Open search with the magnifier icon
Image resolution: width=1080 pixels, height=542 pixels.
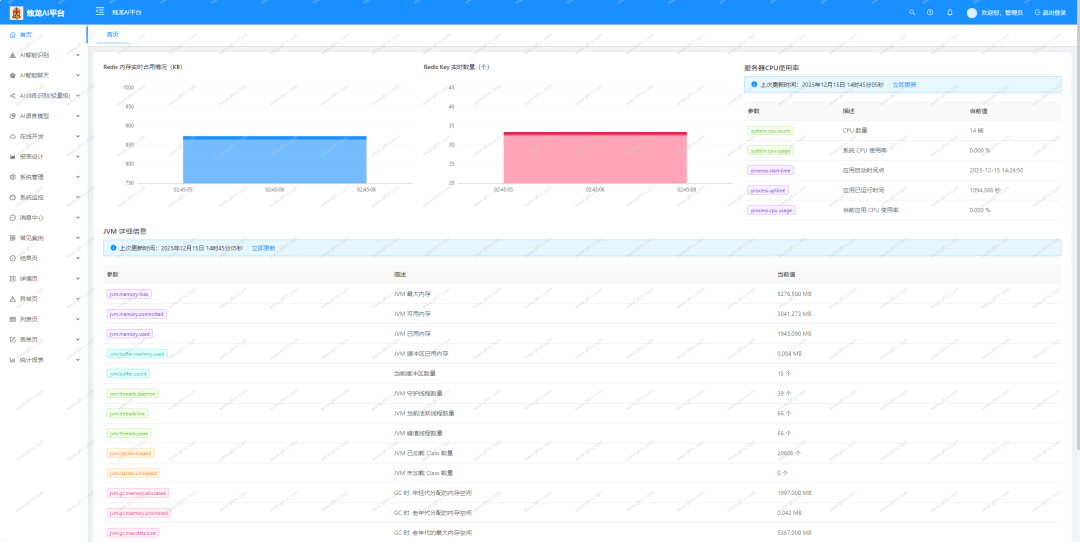(x=912, y=12)
